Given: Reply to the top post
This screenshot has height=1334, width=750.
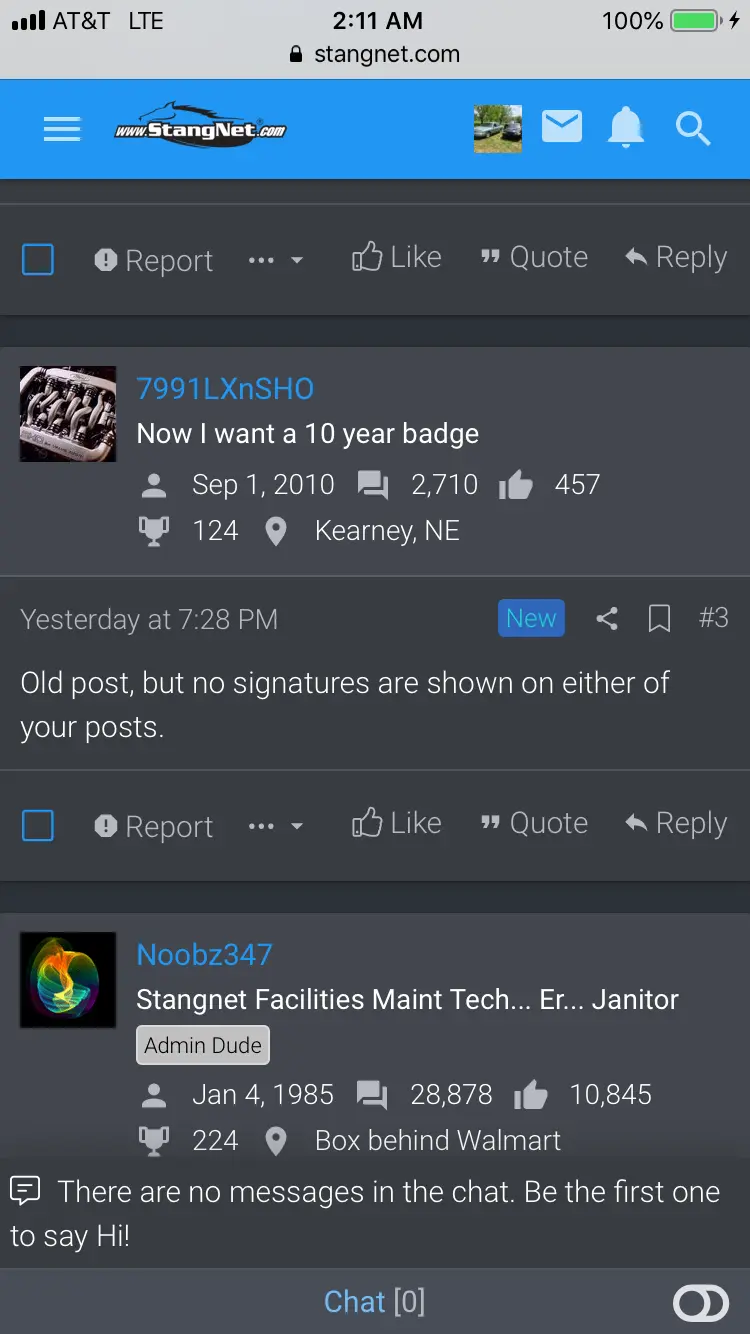Looking at the screenshot, I should (676, 258).
